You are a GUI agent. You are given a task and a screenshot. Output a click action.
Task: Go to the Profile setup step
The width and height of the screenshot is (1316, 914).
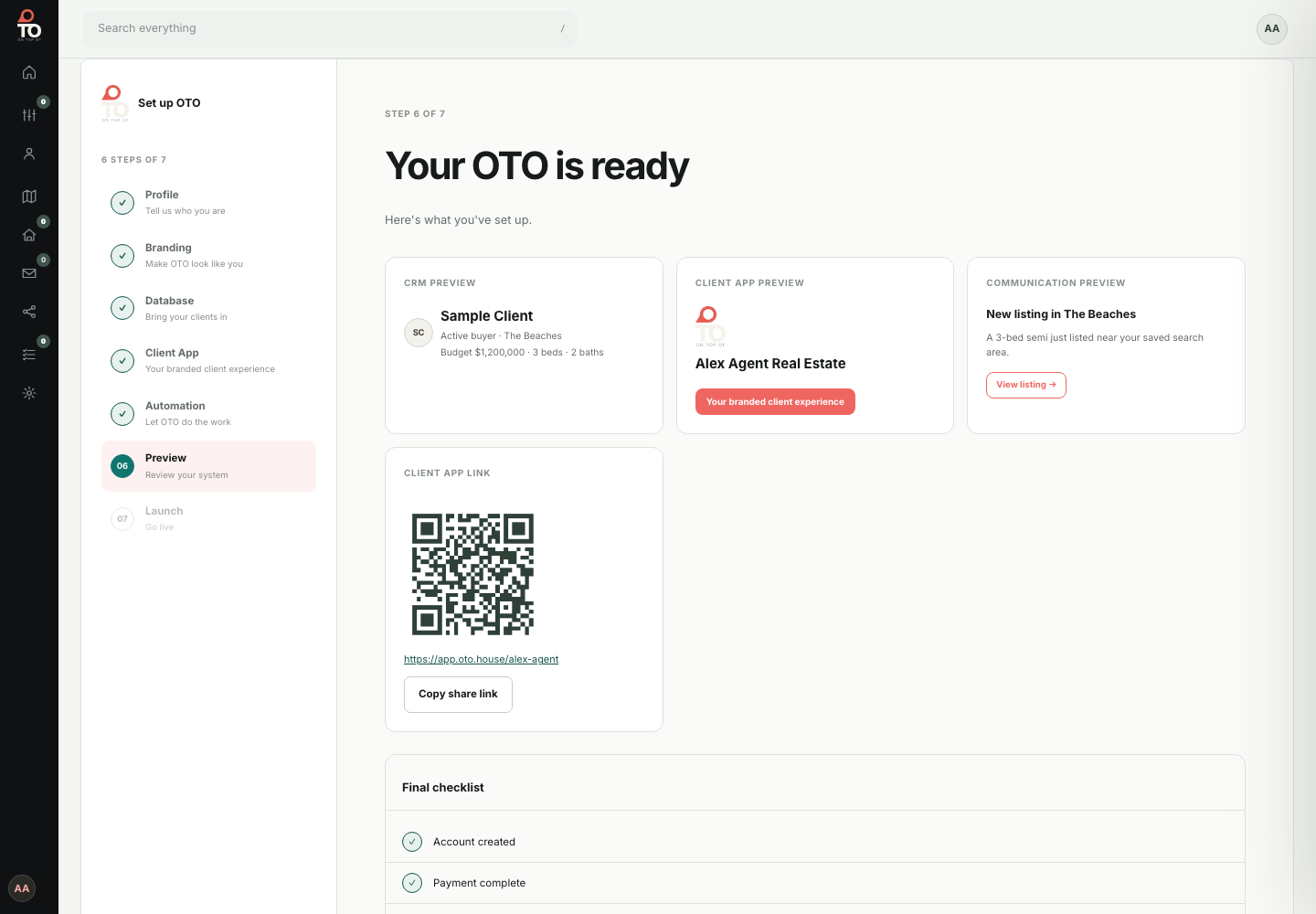(x=208, y=203)
